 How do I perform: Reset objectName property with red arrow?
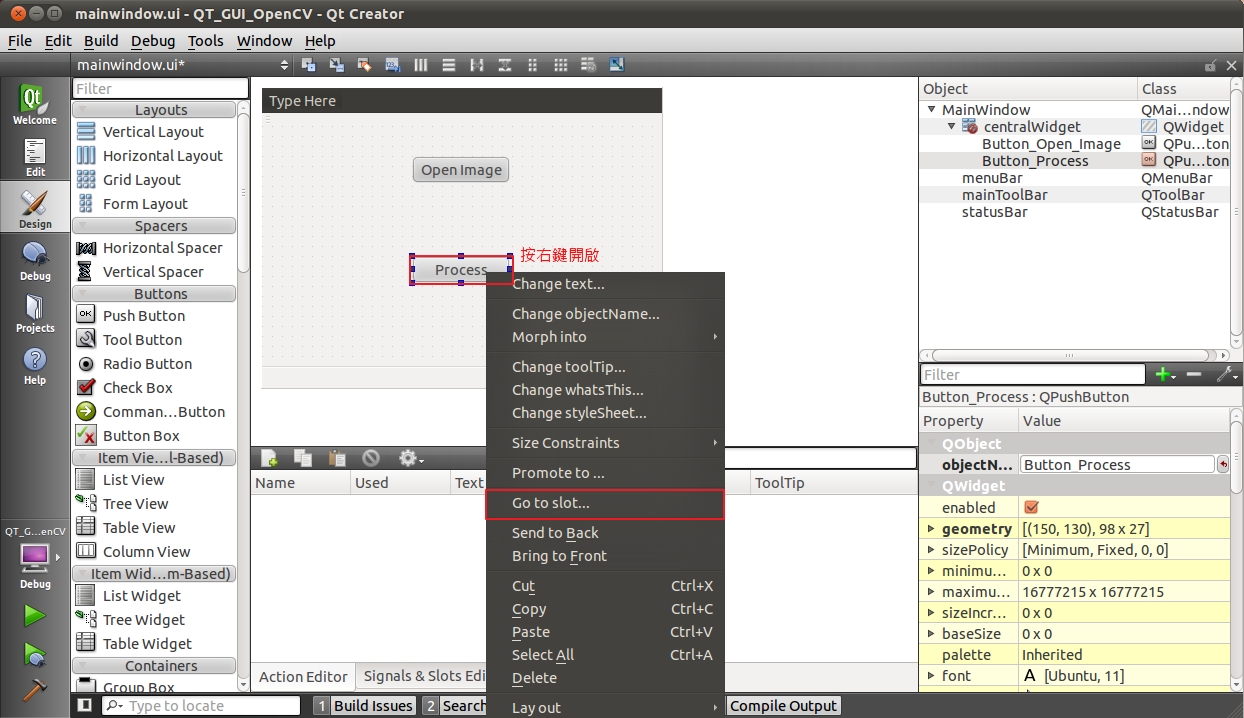(1224, 465)
